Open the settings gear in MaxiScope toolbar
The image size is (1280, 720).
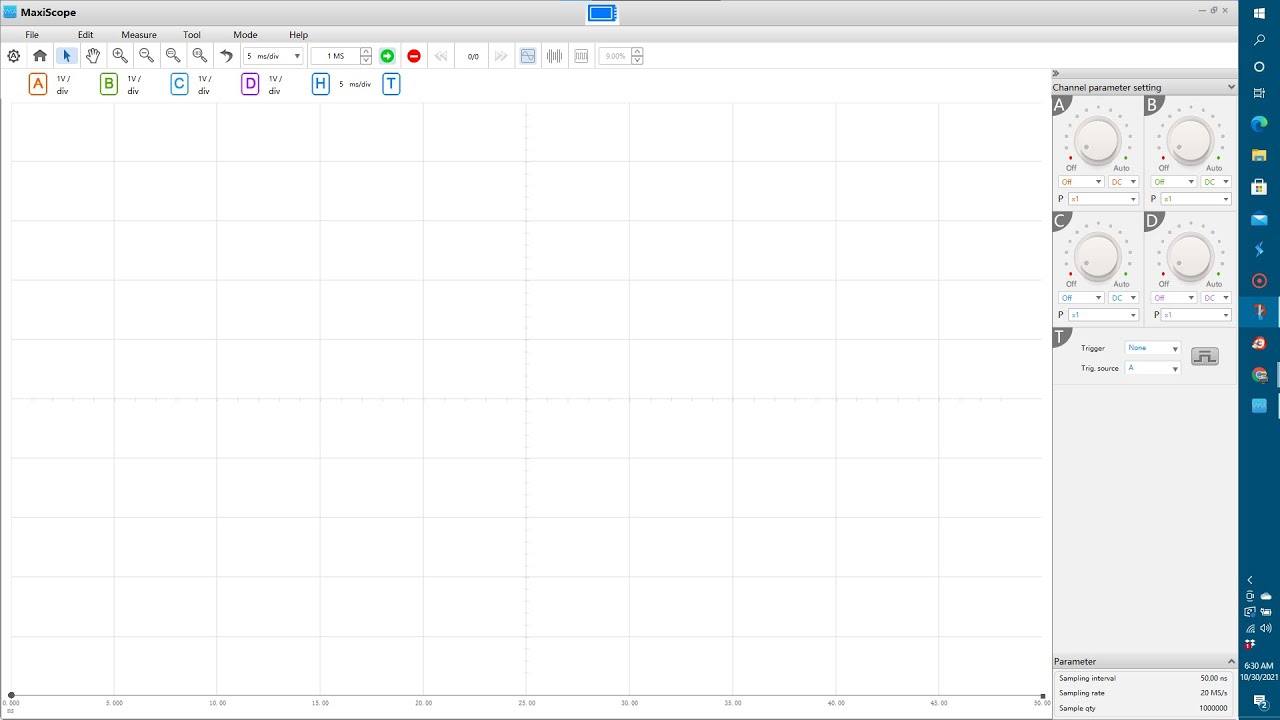pyautogui.click(x=14, y=56)
